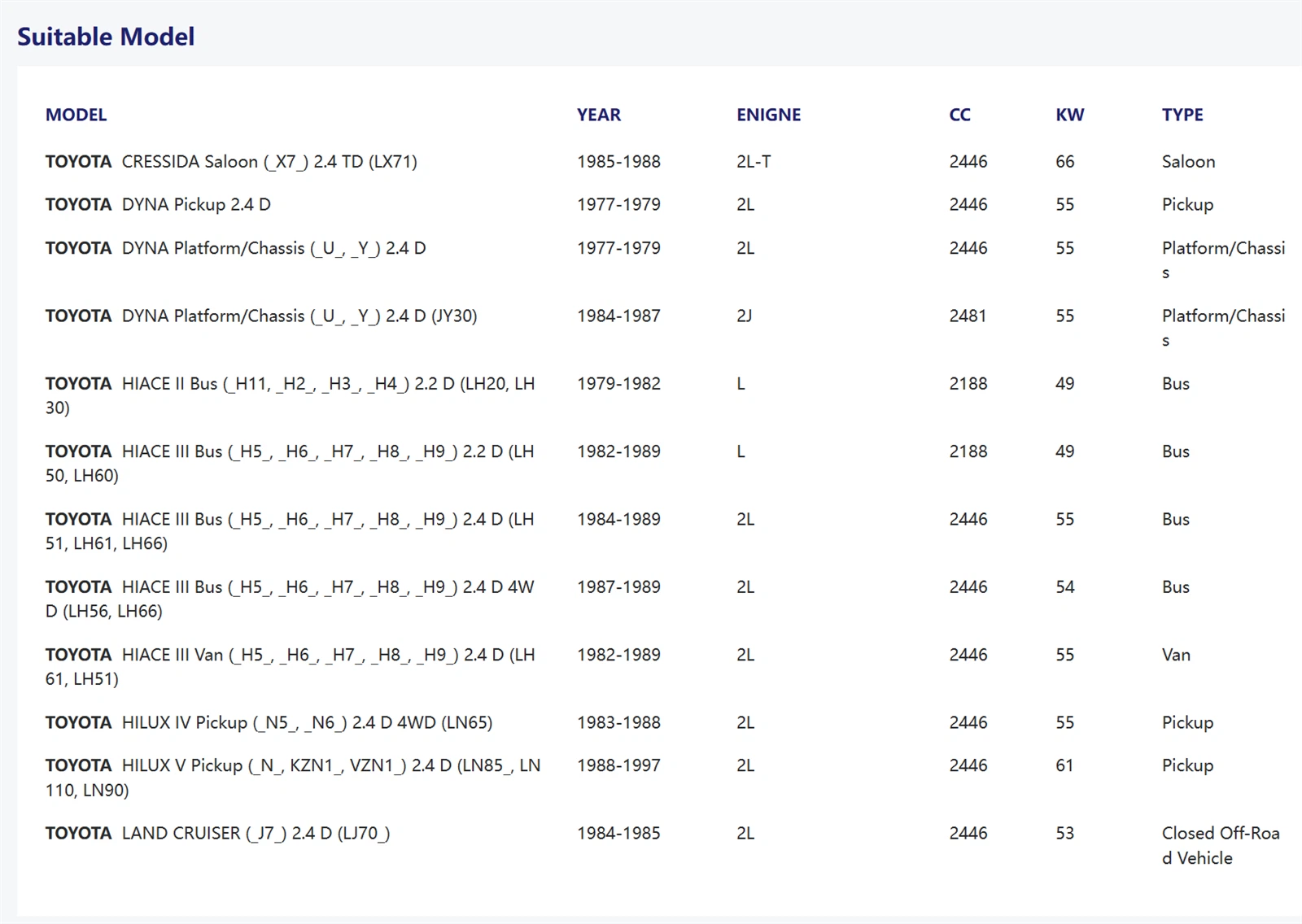The width and height of the screenshot is (1302, 924).
Task: Click KW value 54
Action: pos(1065,586)
